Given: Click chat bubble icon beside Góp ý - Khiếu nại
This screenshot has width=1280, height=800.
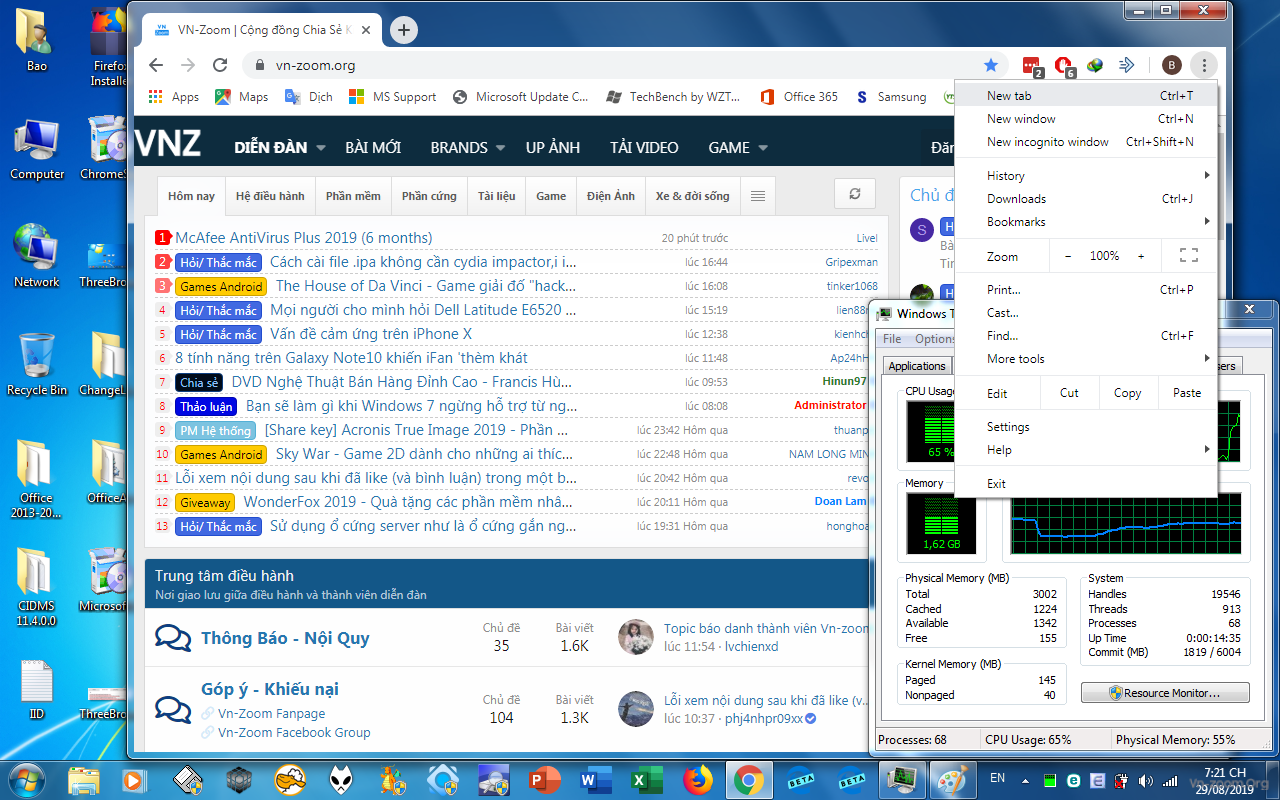Looking at the screenshot, I should tap(173, 709).
